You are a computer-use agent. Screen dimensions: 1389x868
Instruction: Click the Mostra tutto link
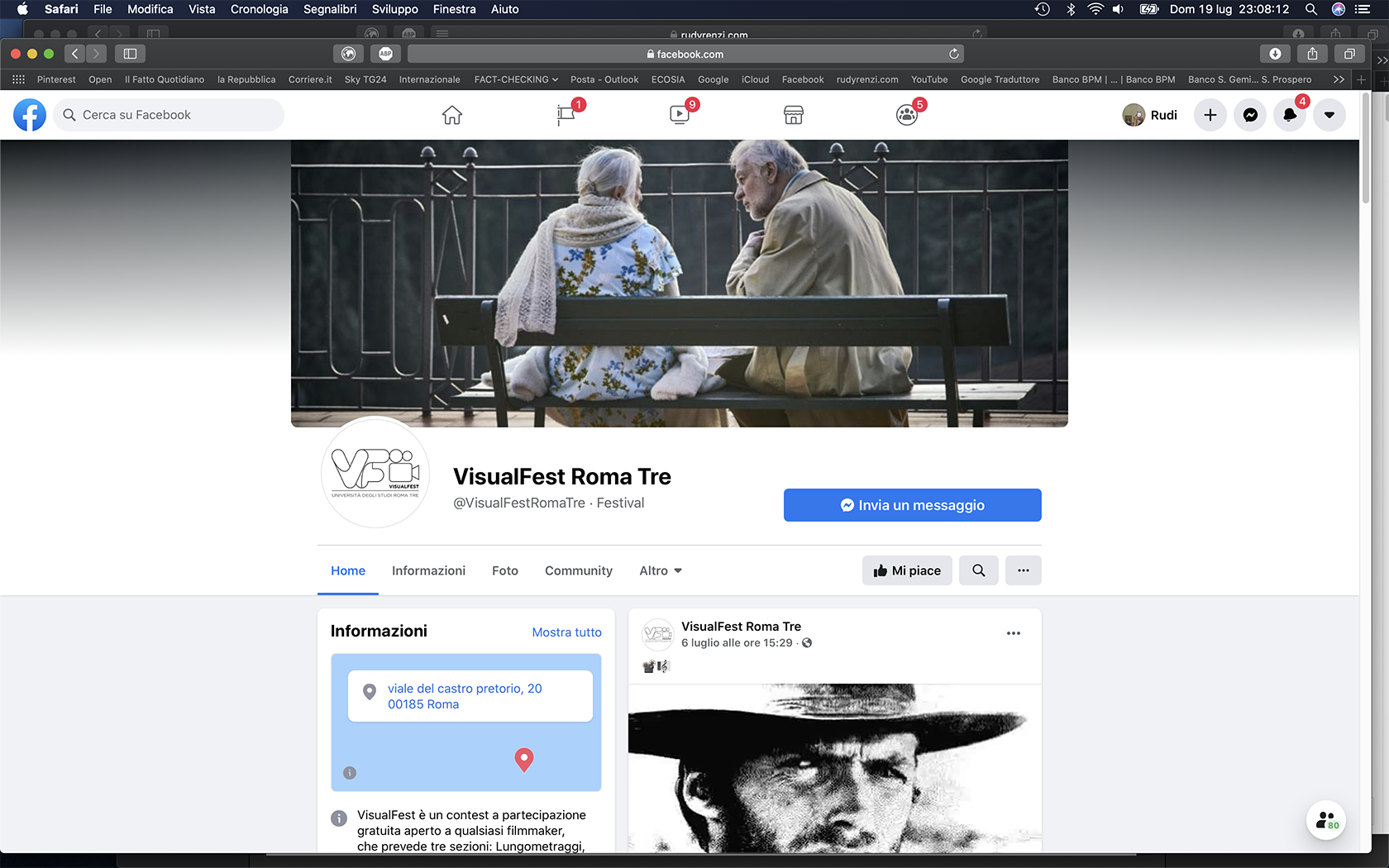tap(566, 632)
